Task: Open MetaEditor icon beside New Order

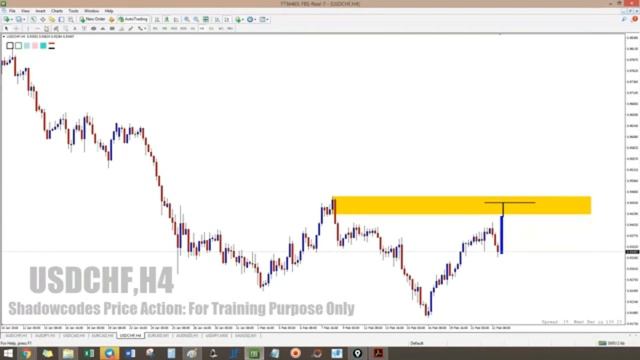Action: tap(111, 19)
